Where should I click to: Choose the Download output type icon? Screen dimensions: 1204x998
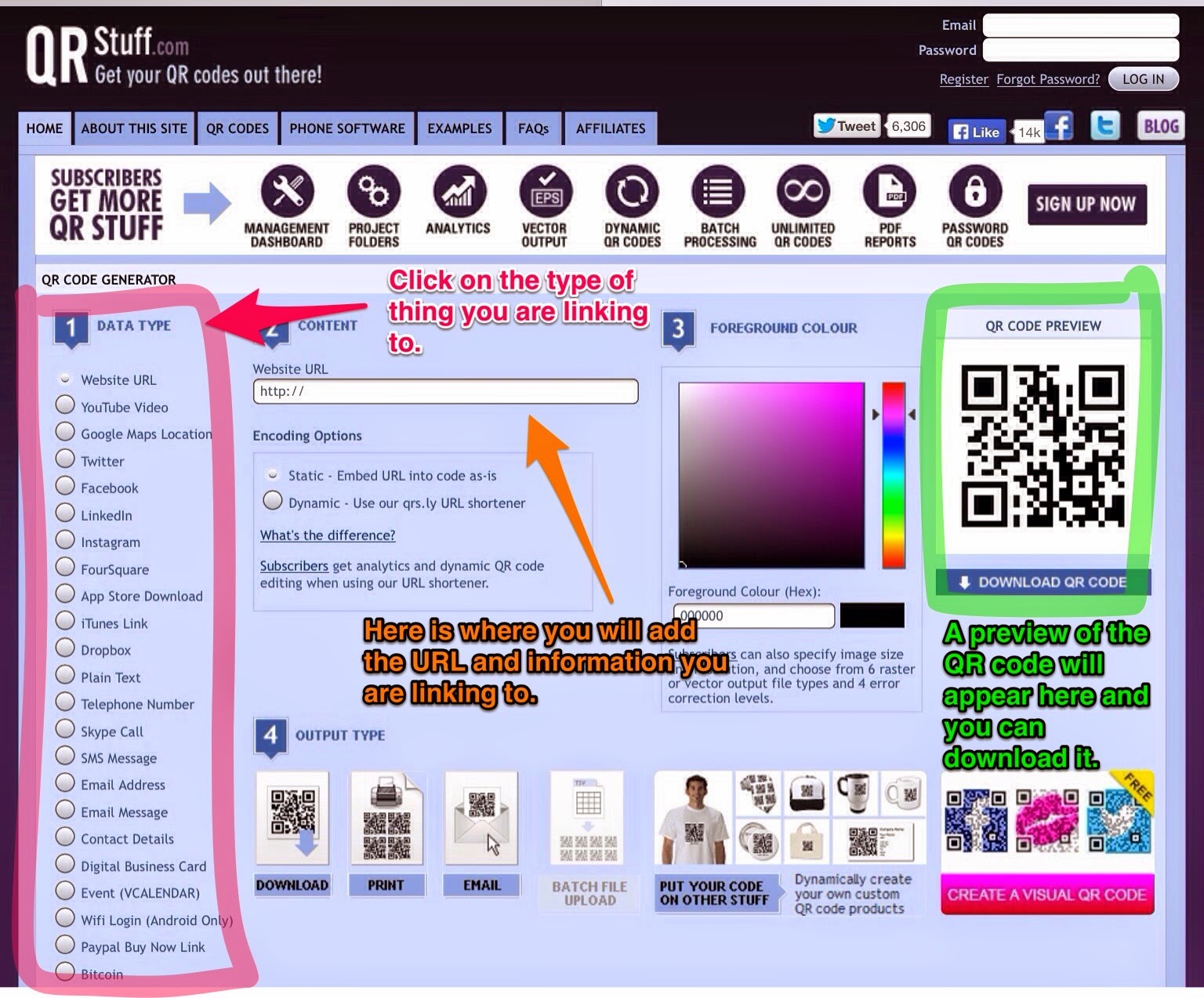point(292,818)
